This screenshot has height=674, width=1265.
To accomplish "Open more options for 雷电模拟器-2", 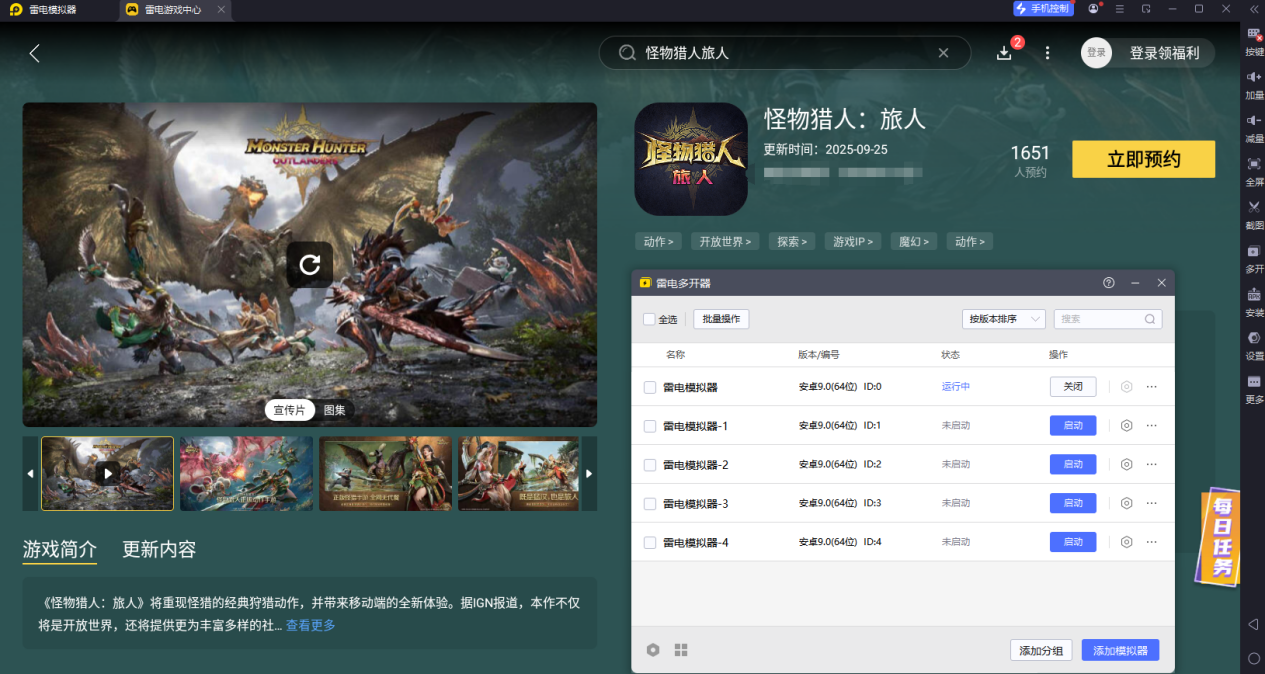I will 1152,464.
